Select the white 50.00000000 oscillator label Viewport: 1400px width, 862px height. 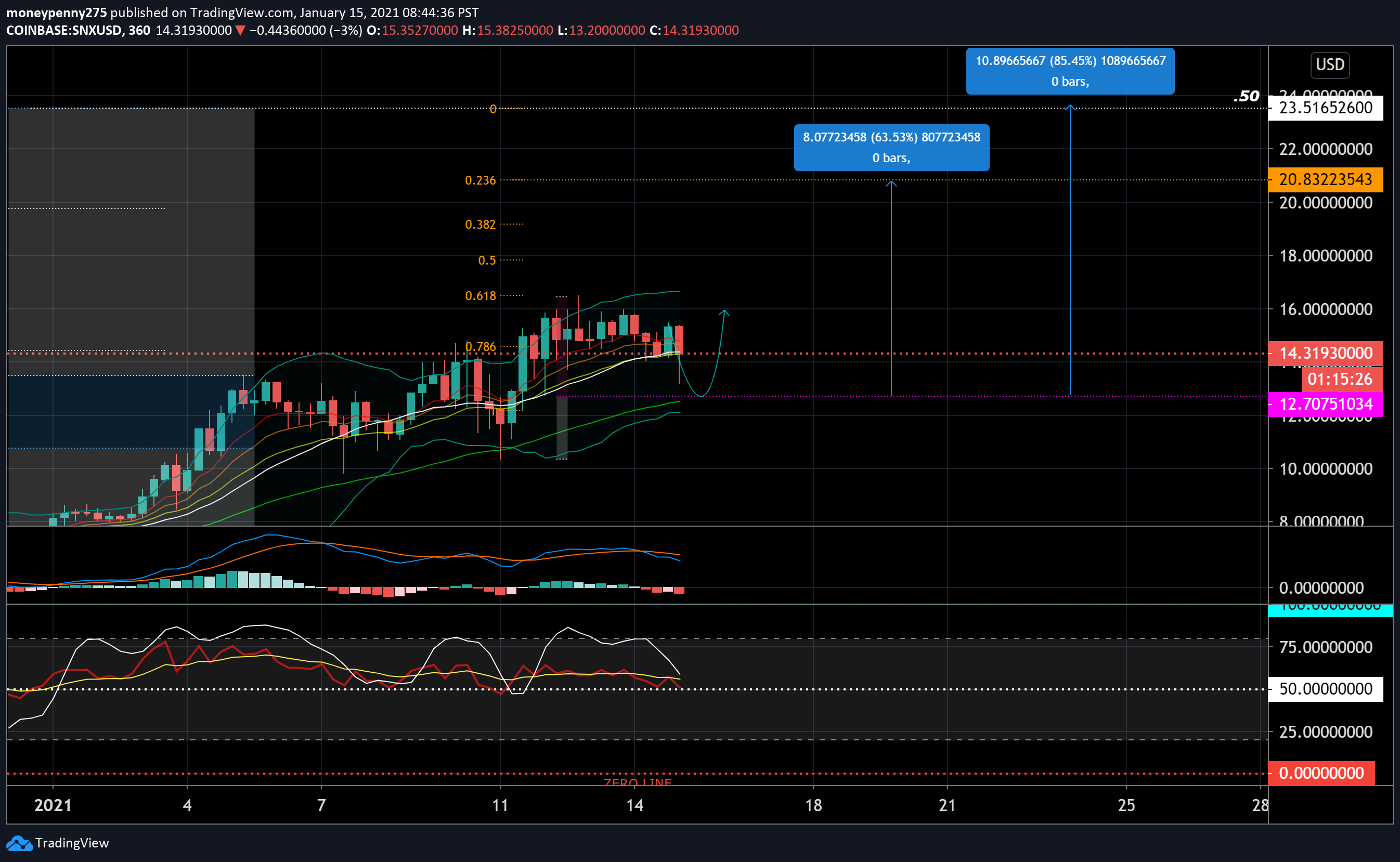point(1325,689)
